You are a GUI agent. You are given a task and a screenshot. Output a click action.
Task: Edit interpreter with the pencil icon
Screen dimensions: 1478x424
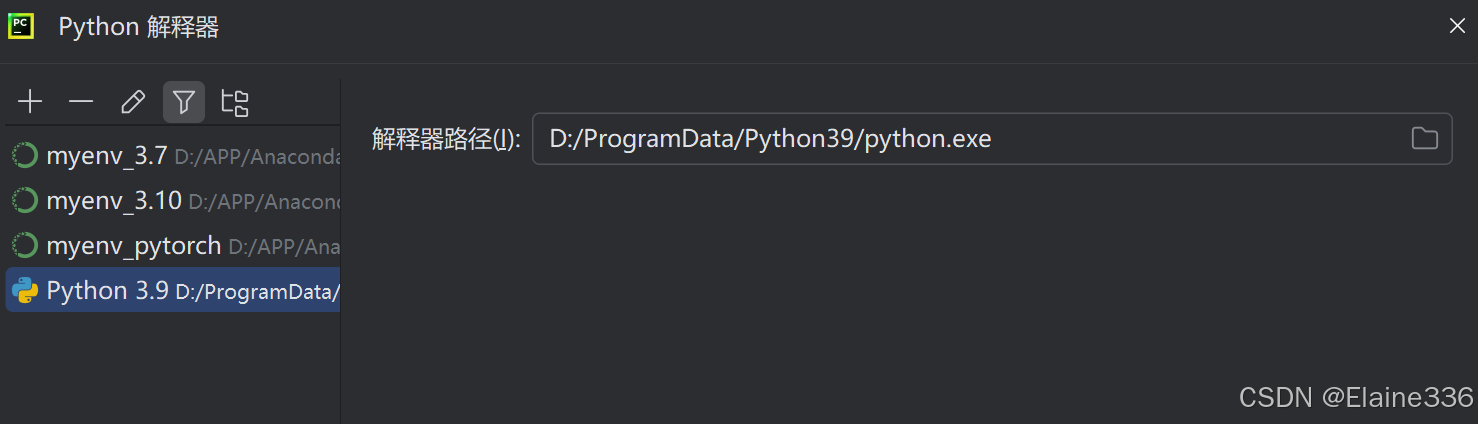(132, 102)
